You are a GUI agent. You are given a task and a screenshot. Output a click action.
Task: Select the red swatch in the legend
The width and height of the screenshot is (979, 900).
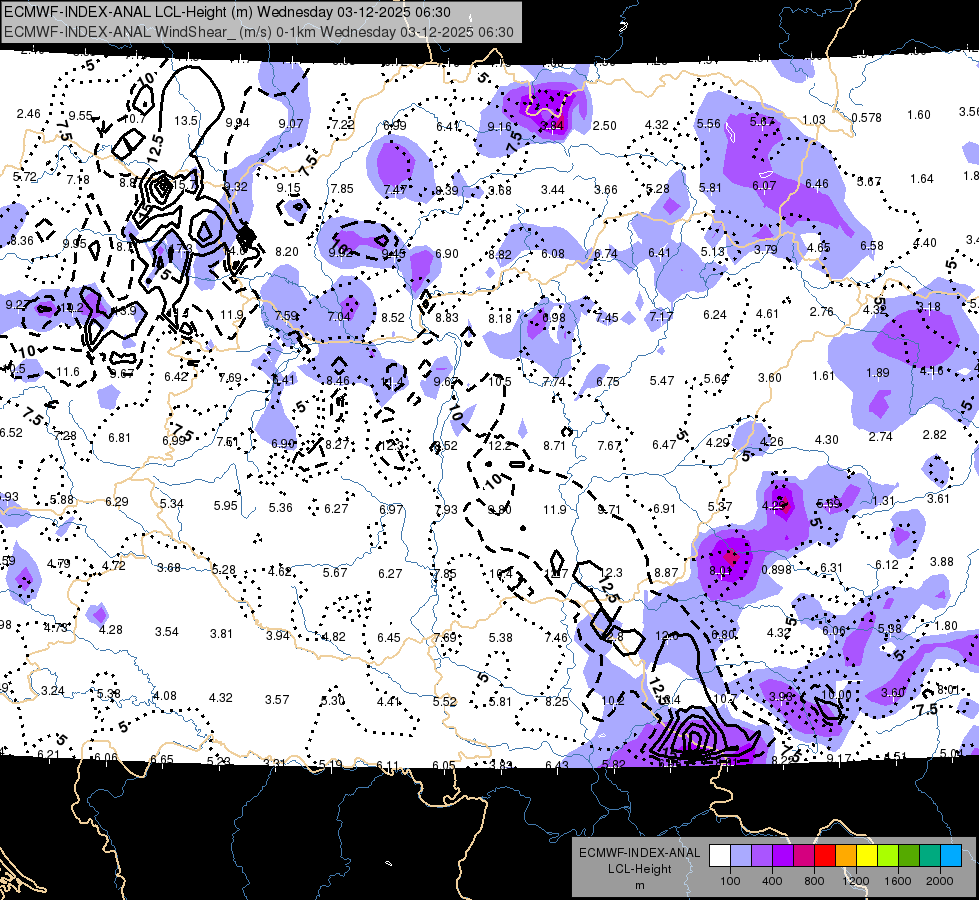pos(825,855)
